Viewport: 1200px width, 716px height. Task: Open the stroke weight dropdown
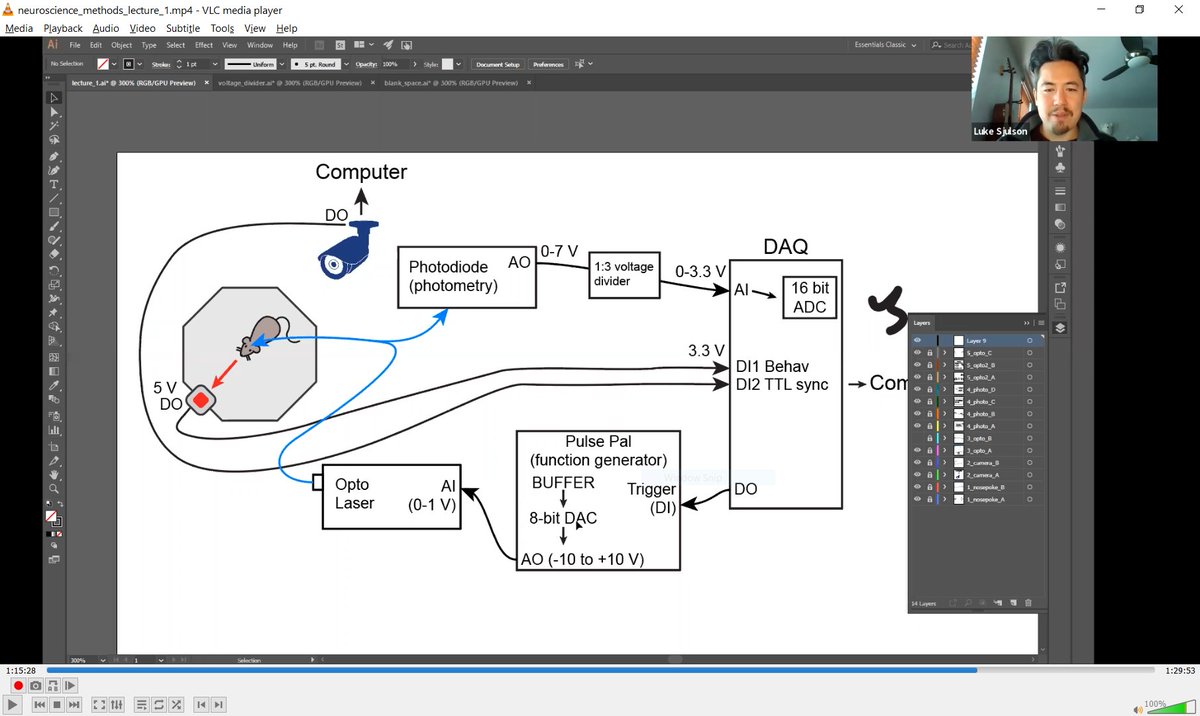click(x=213, y=64)
